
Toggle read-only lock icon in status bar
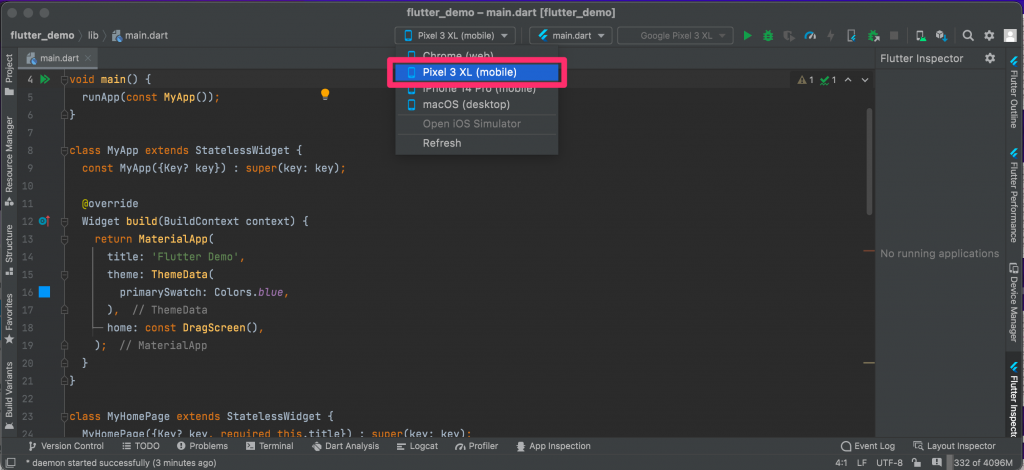[918, 463]
